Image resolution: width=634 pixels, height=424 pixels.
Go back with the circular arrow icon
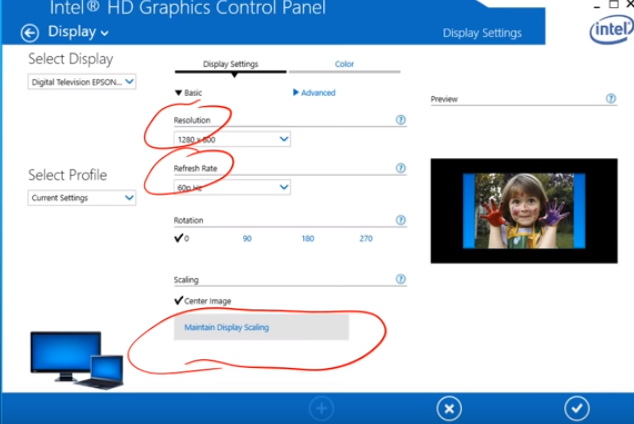(x=30, y=33)
